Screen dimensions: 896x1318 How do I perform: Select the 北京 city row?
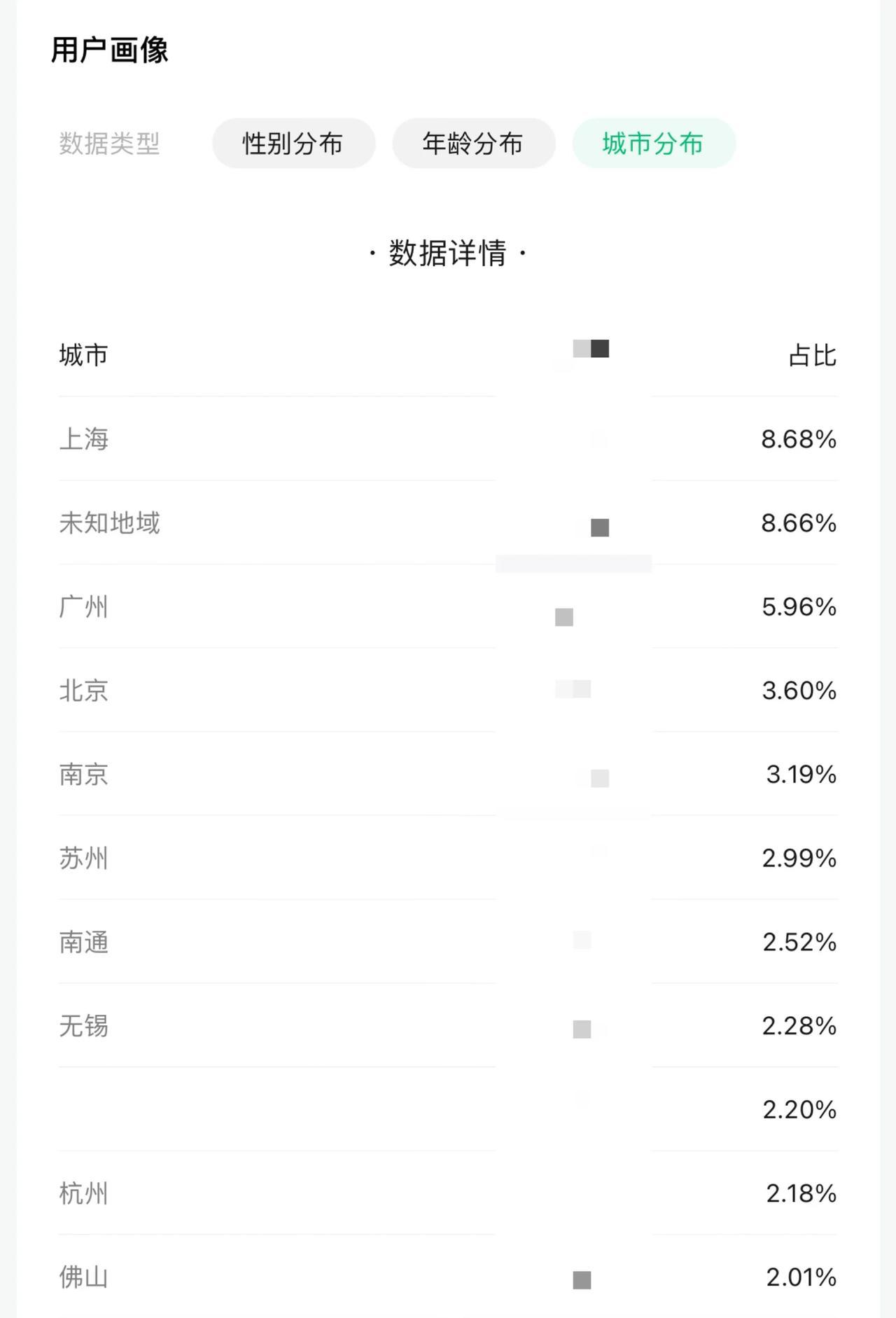[448, 691]
